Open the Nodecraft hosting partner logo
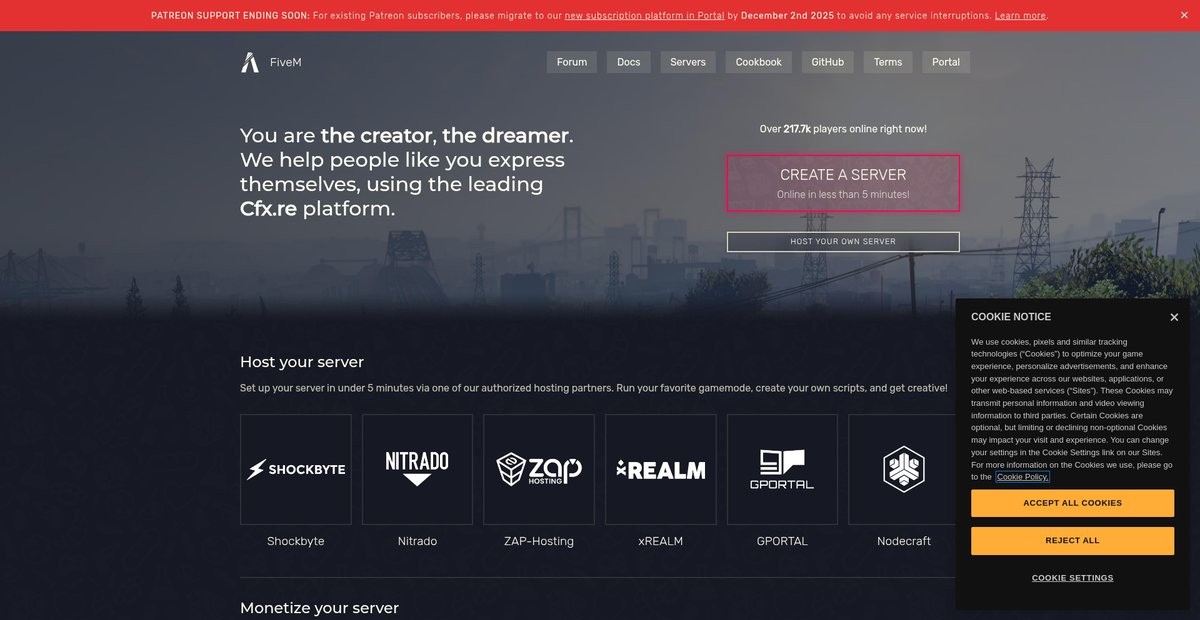The image size is (1200, 620). tap(902, 470)
